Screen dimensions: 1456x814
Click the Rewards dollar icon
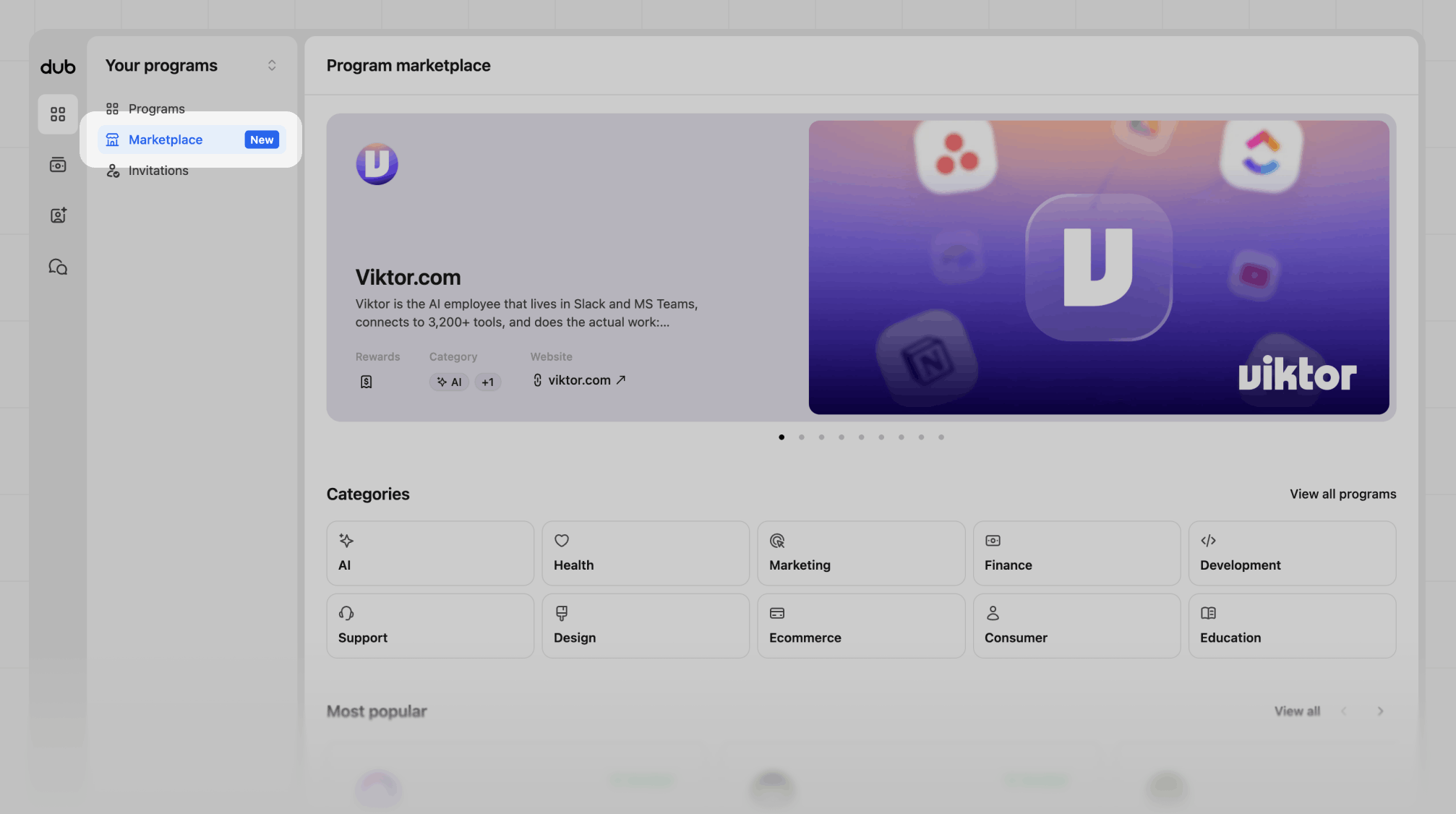point(367,382)
